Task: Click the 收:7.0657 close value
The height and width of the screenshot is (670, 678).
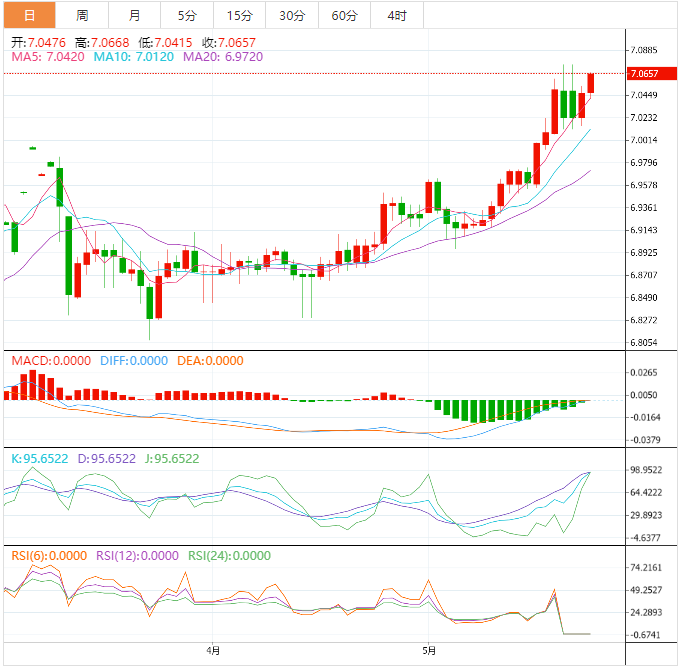Action: pos(229,42)
